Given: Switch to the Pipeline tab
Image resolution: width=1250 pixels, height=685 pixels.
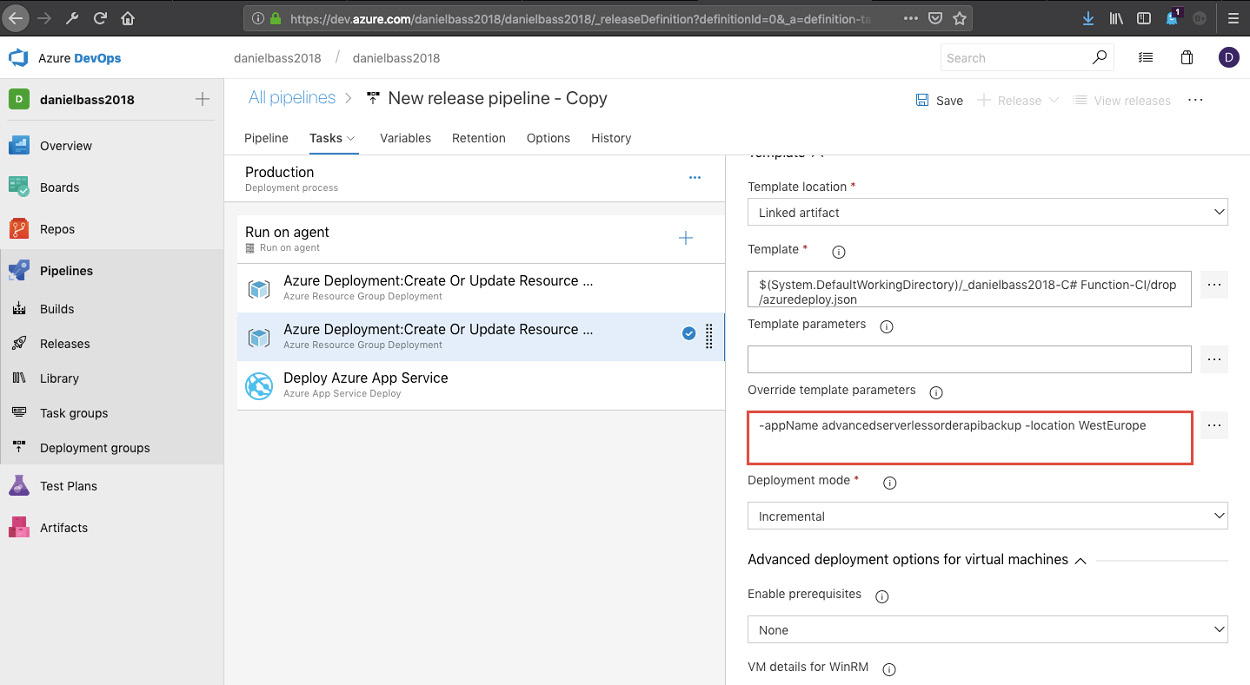Looking at the screenshot, I should point(266,138).
